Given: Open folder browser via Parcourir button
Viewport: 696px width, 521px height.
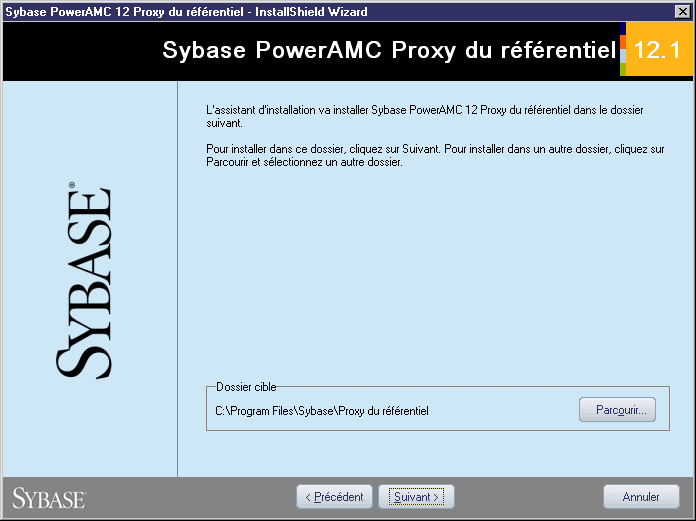Looking at the screenshot, I should (617, 410).
